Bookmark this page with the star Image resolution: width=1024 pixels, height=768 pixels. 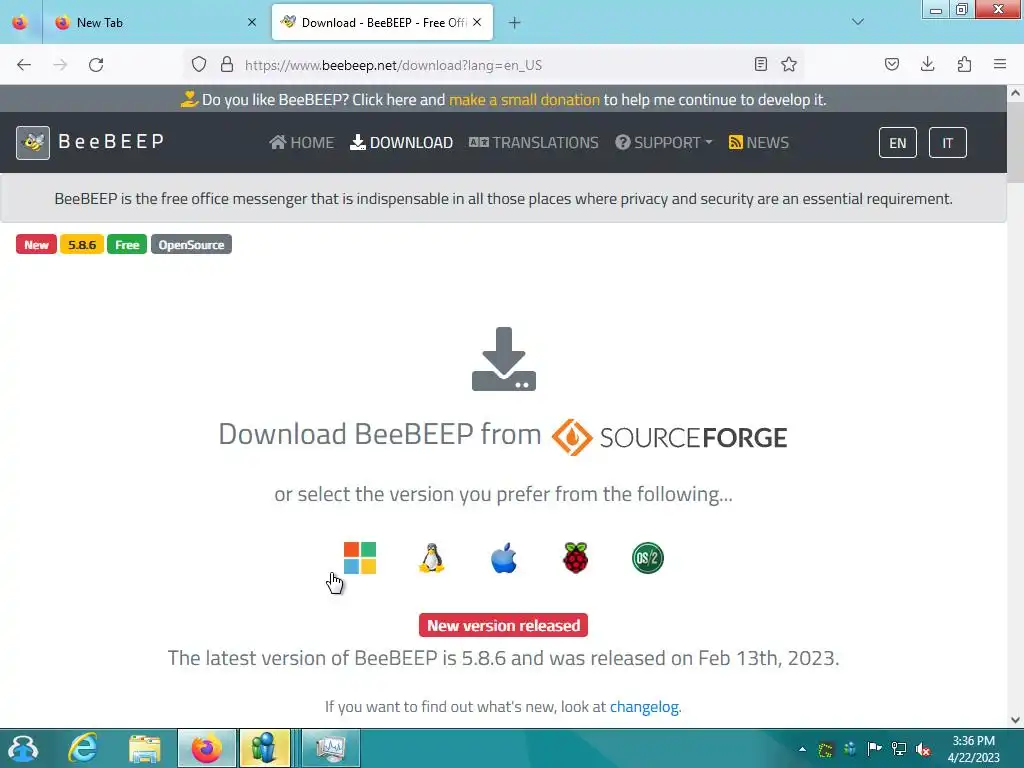pos(789,65)
